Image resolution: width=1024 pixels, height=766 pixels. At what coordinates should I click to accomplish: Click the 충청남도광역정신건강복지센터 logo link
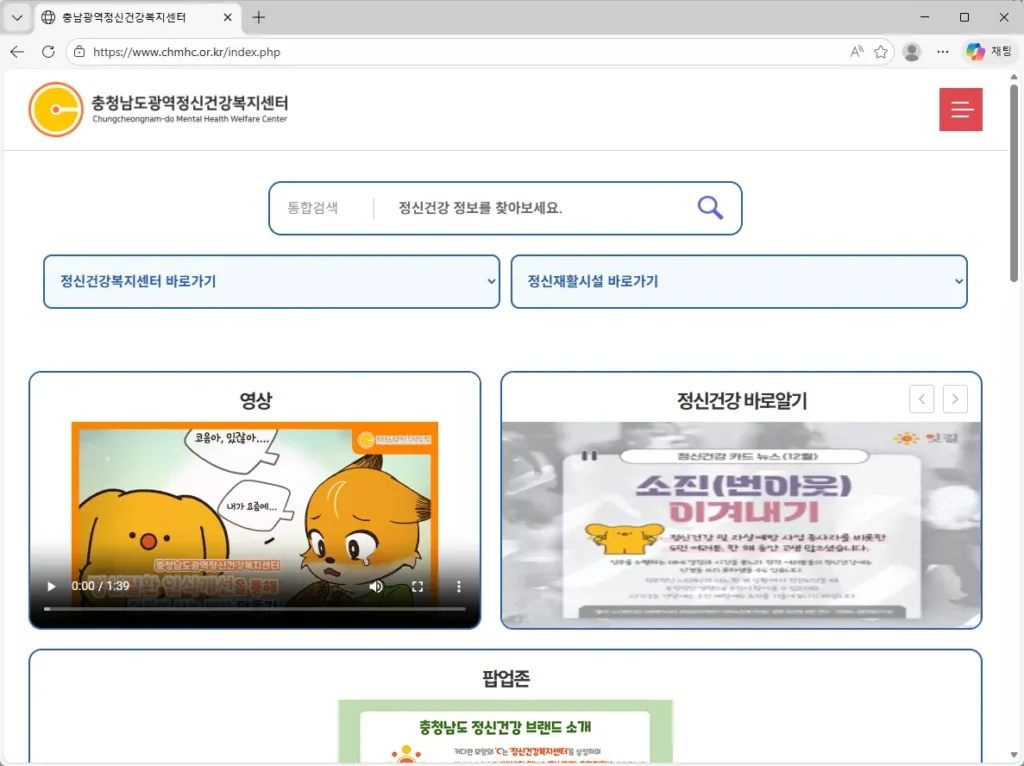[160, 109]
